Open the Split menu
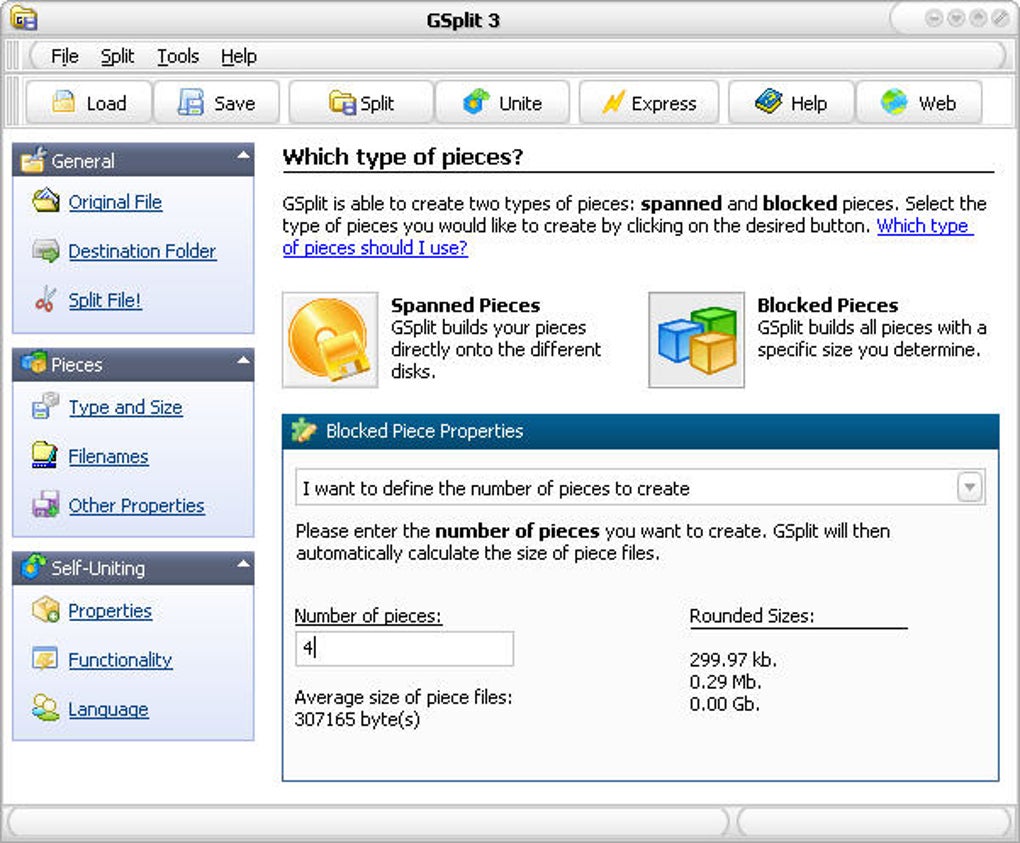The height and width of the screenshot is (843, 1020). (x=117, y=57)
